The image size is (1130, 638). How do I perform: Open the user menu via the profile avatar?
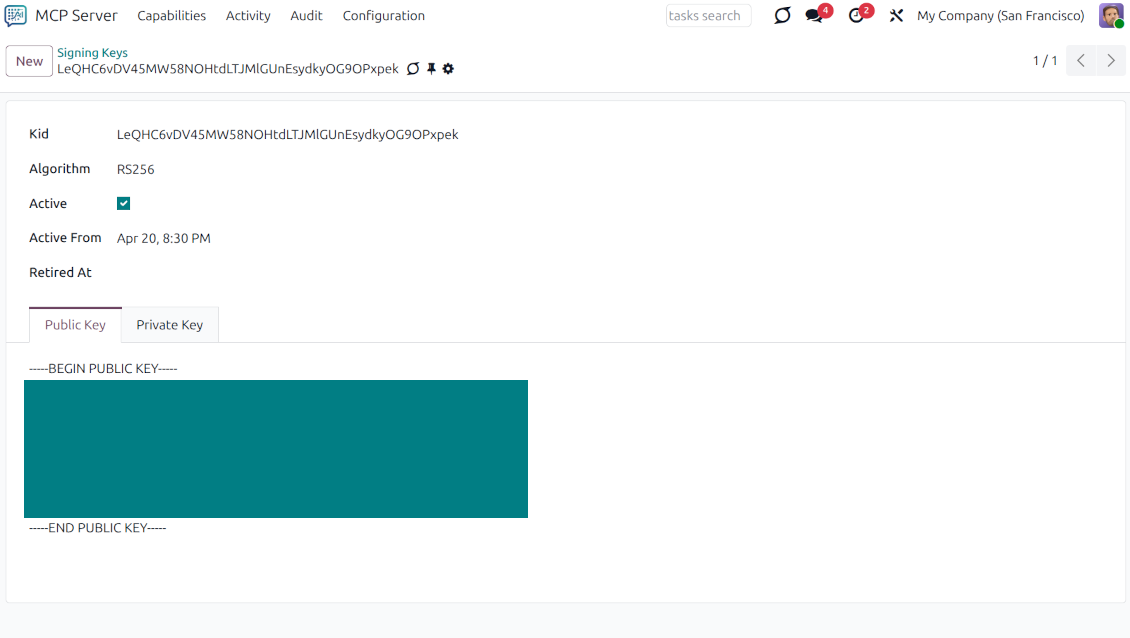coord(1111,15)
